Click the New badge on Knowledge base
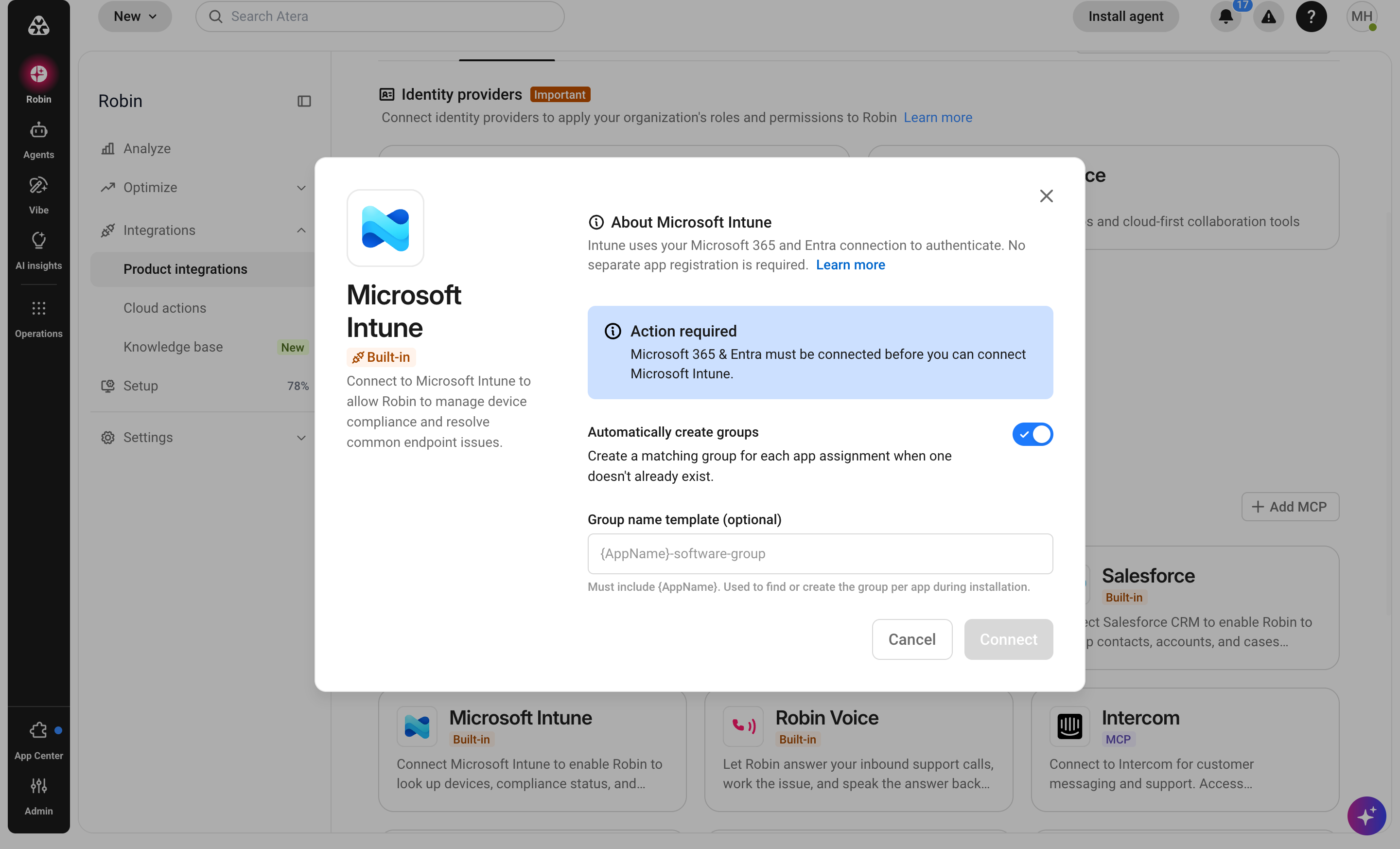1400x849 pixels. tap(292, 347)
